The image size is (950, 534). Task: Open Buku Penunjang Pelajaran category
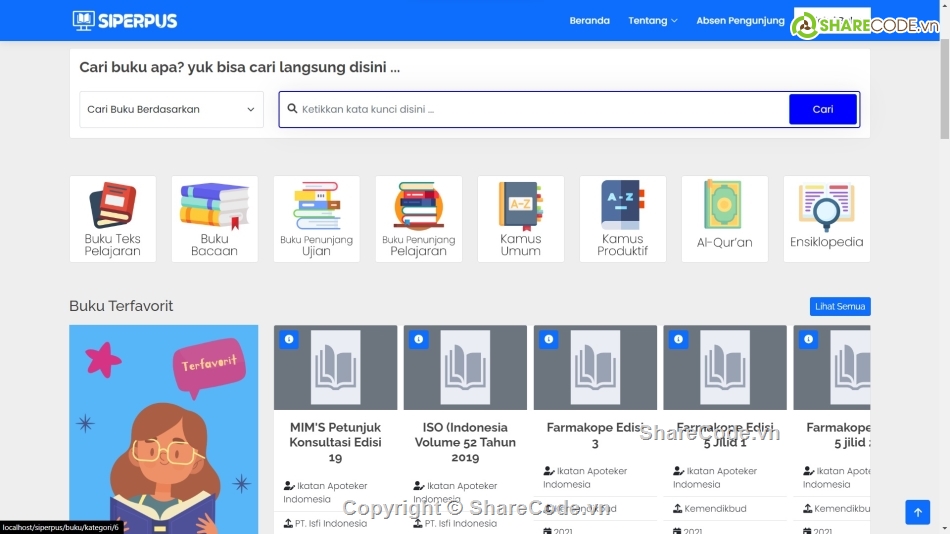pos(419,219)
